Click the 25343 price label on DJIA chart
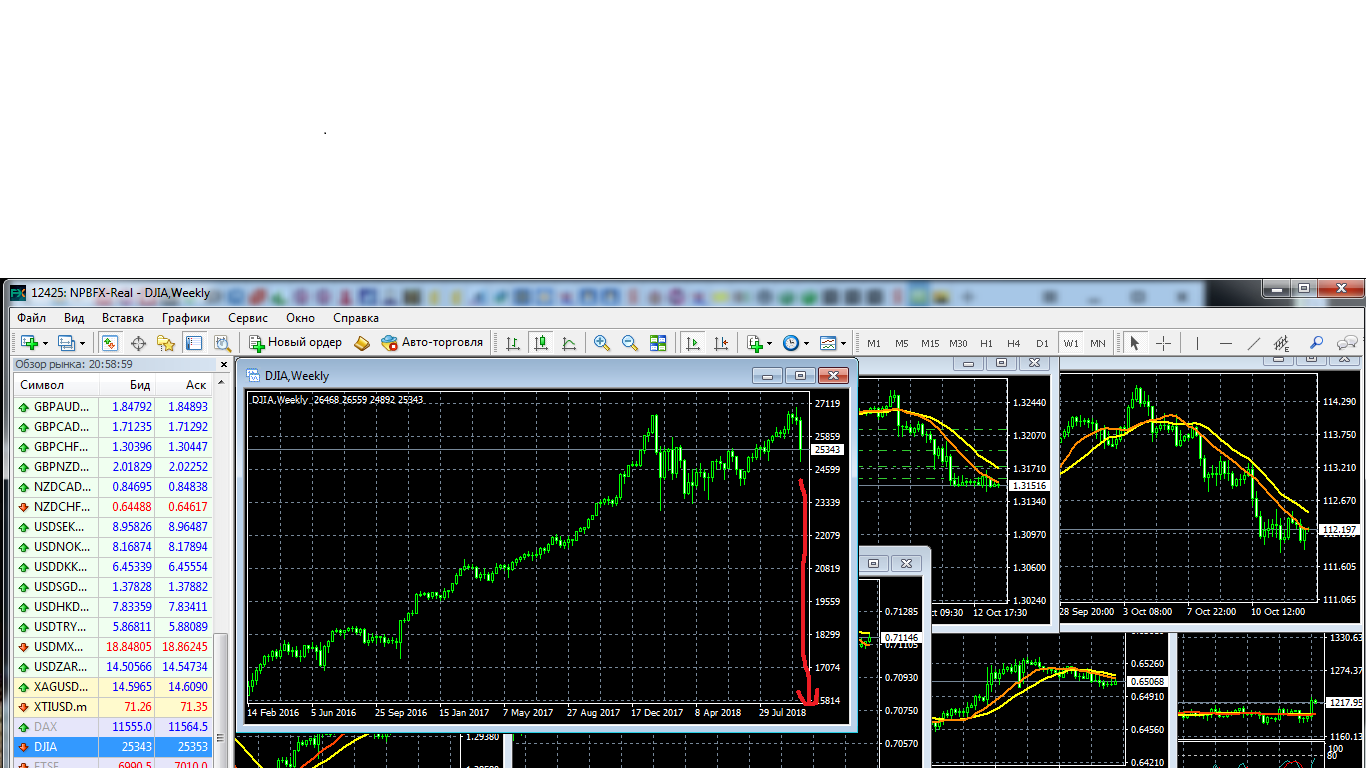This screenshot has height=768, width=1366. (x=828, y=450)
